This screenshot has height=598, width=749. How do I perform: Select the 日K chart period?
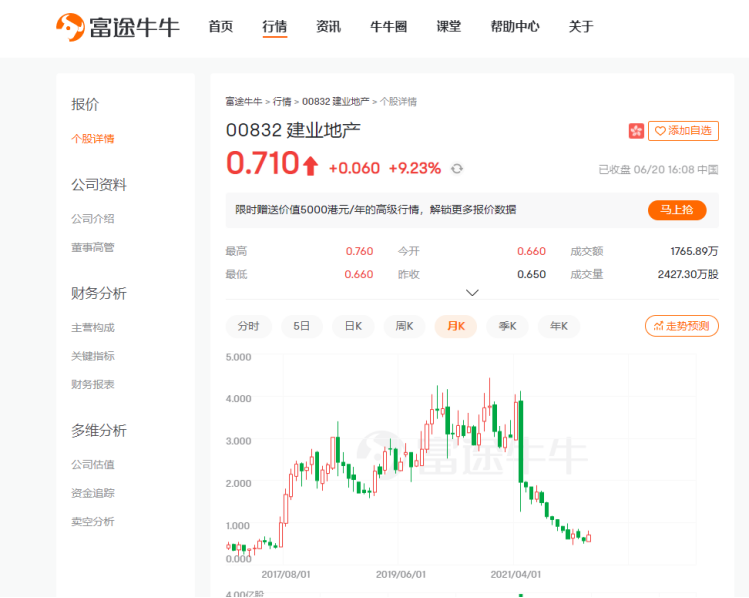352,326
